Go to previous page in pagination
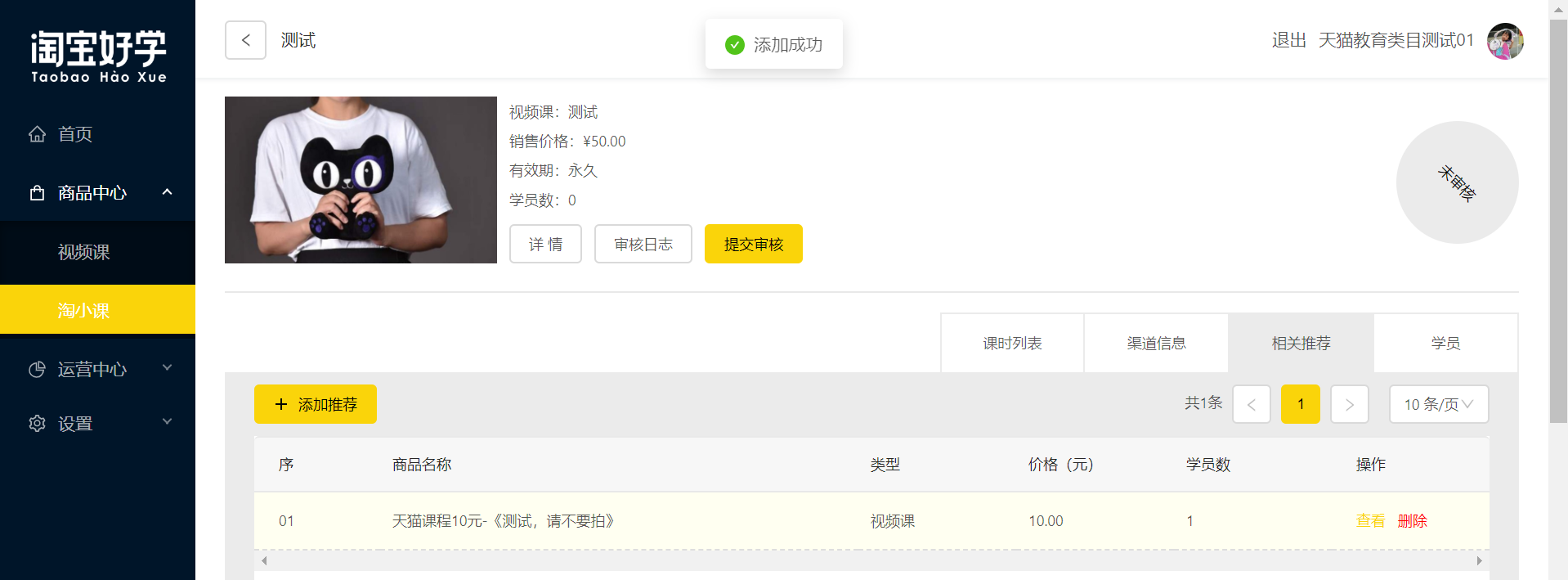The height and width of the screenshot is (580, 1568). click(1252, 404)
